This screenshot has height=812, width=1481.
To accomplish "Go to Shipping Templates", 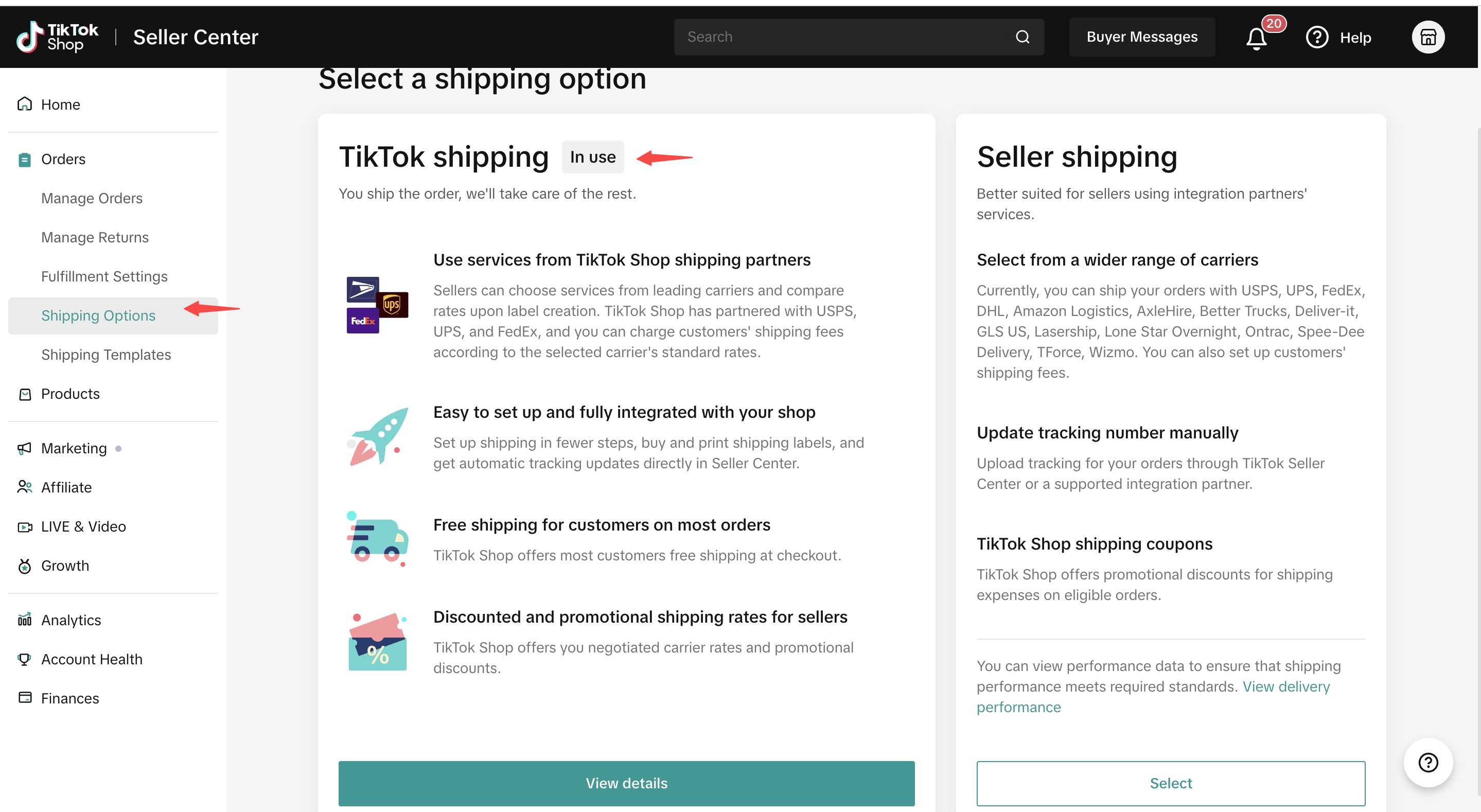I will (107, 355).
